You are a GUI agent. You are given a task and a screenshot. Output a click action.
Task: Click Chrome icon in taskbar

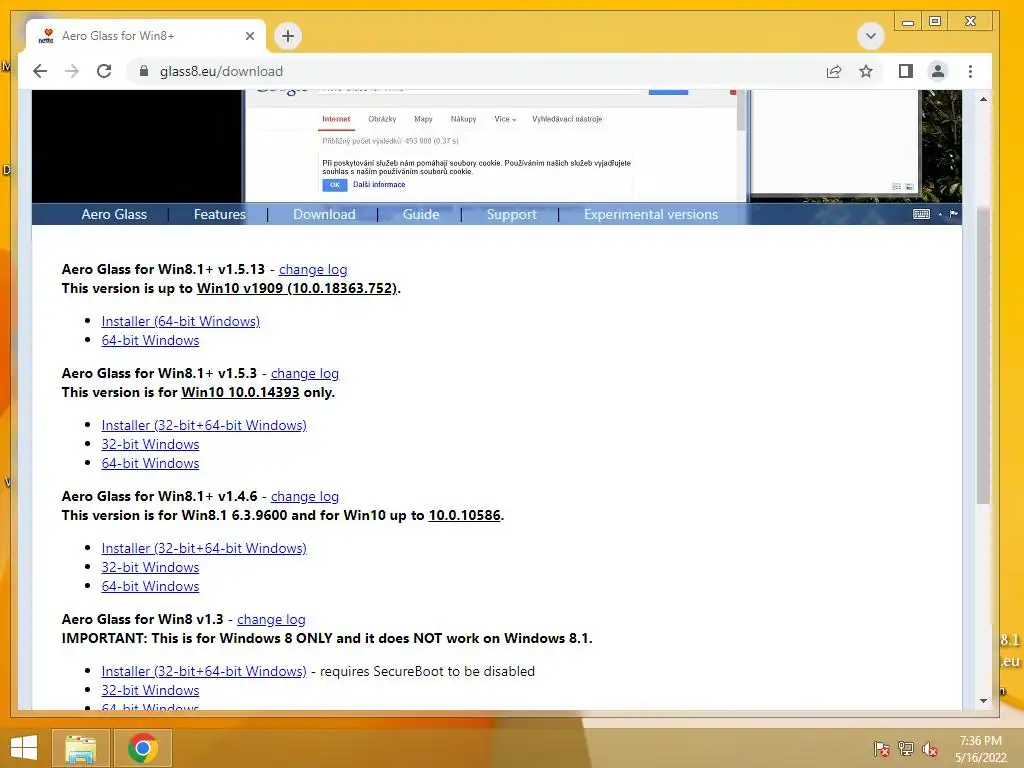coord(143,748)
